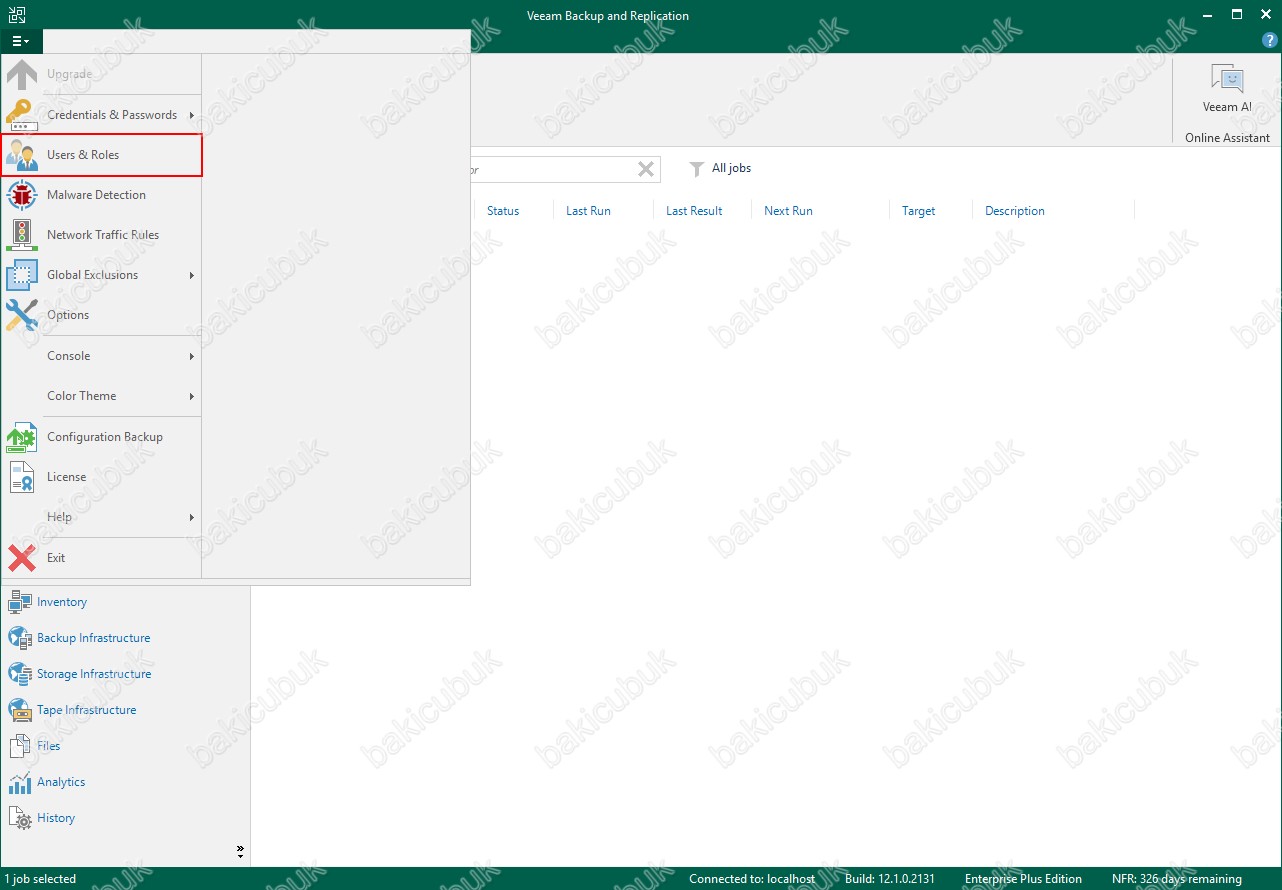Image resolution: width=1282 pixels, height=890 pixels.
Task: Click the blue help question mark icon
Action: click(1270, 40)
